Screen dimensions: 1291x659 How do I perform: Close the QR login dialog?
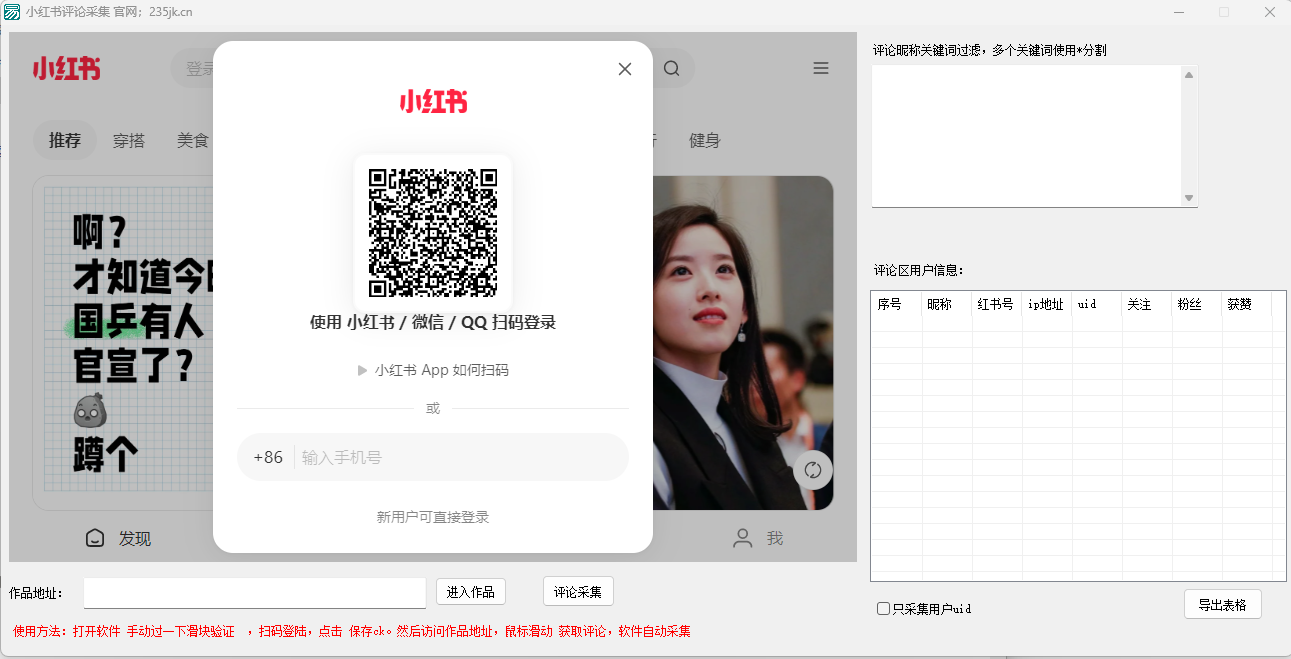(625, 69)
